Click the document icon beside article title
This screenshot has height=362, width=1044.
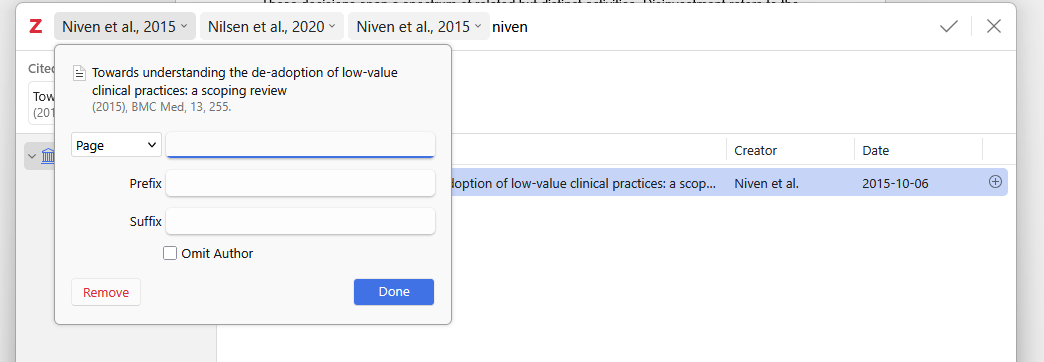pos(79,73)
